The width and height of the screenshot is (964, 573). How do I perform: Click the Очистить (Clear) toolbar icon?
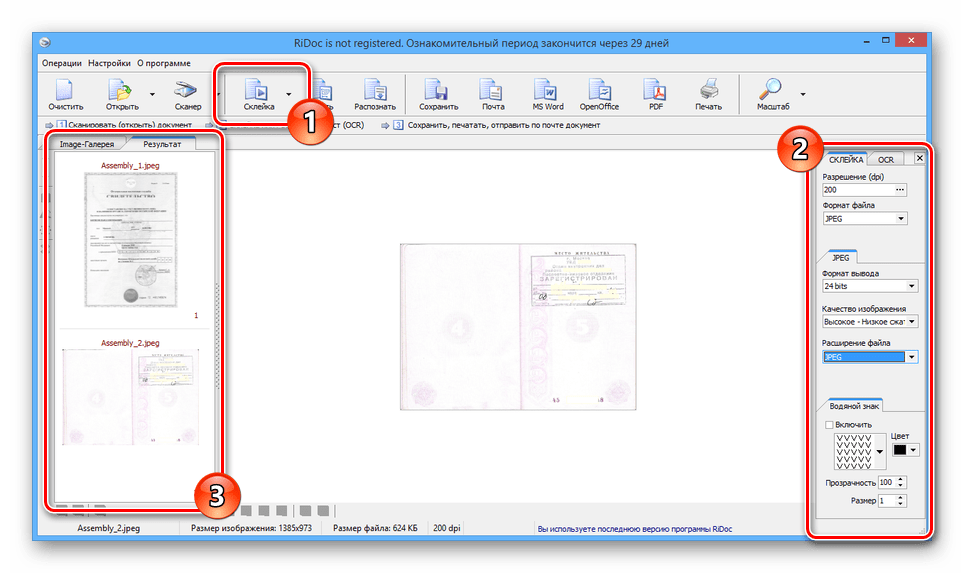pyautogui.click(x=65, y=94)
